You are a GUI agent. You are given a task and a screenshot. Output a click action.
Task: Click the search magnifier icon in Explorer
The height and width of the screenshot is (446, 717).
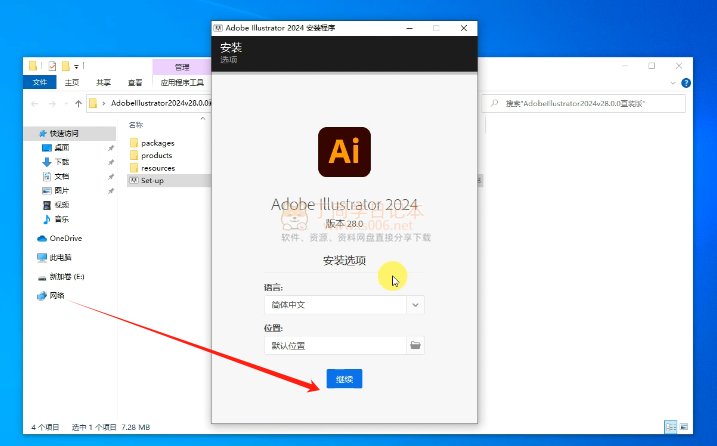pos(494,103)
